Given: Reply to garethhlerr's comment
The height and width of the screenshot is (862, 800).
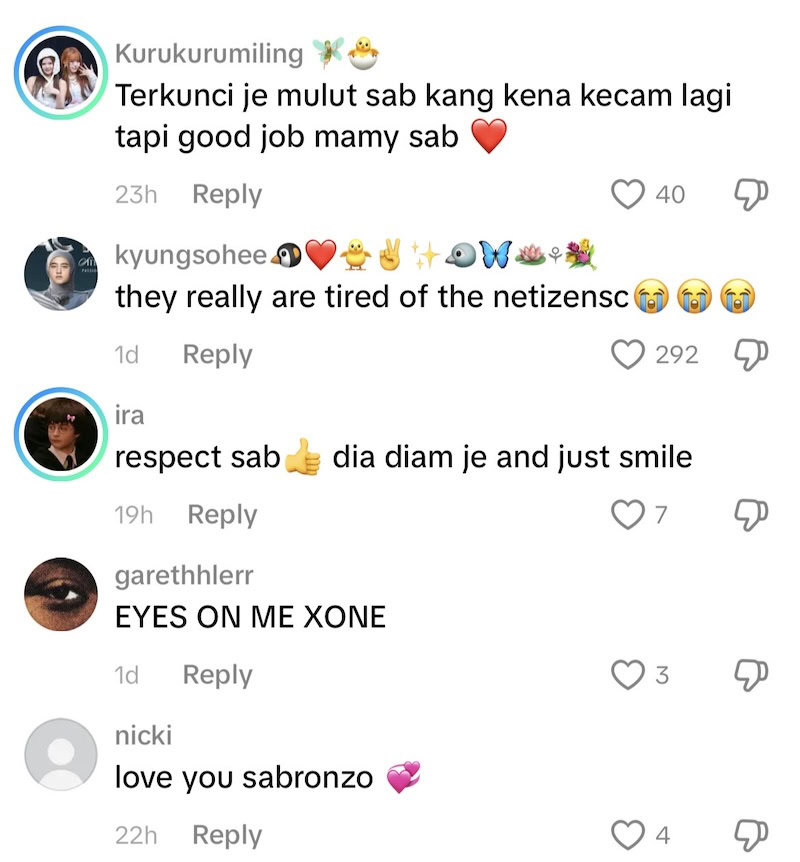Looking at the screenshot, I should (218, 675).
